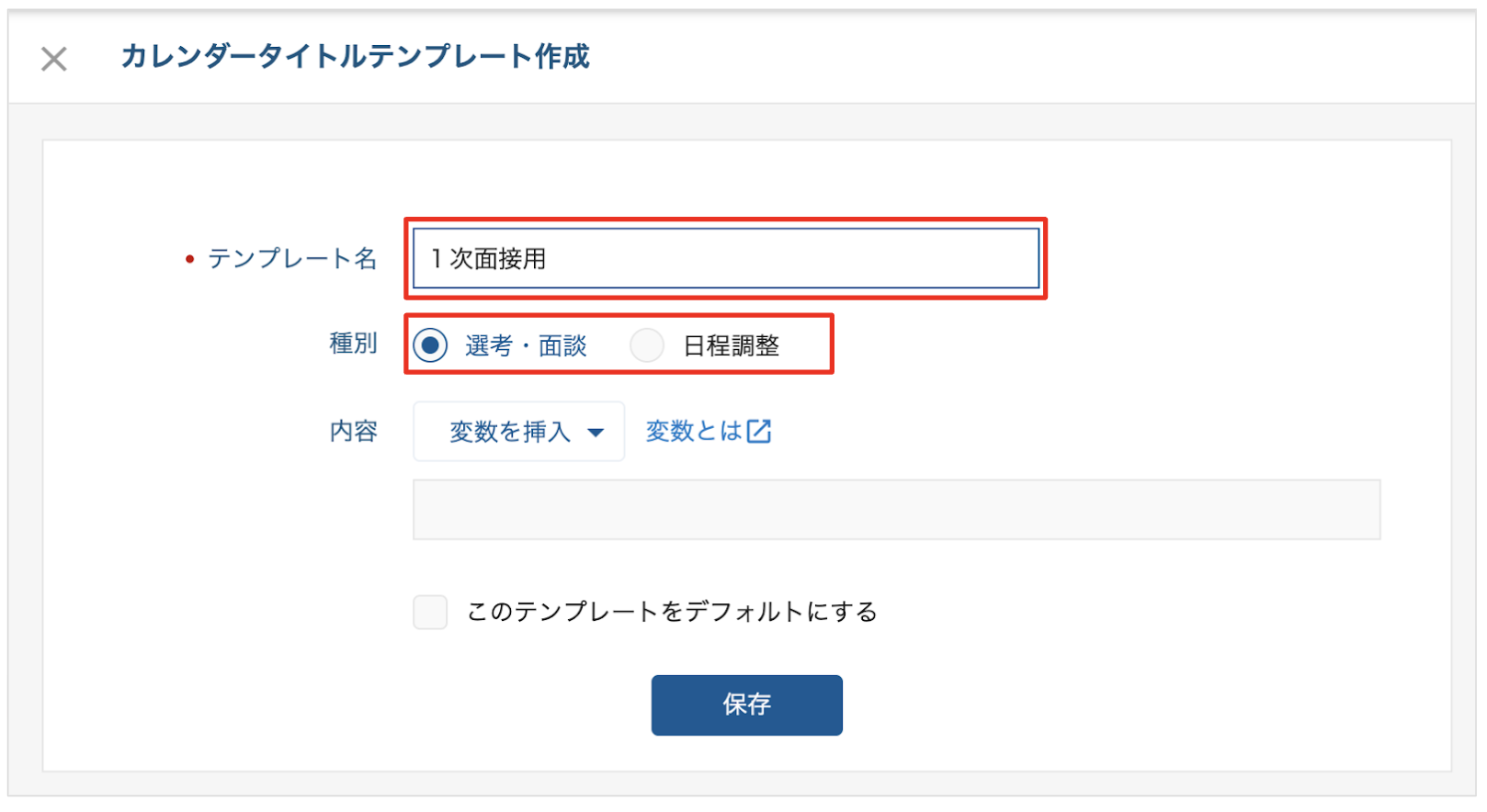Click the 選考・面談 label text
Viewport: 1487px width, 812px height.
(x=526, y=346)
